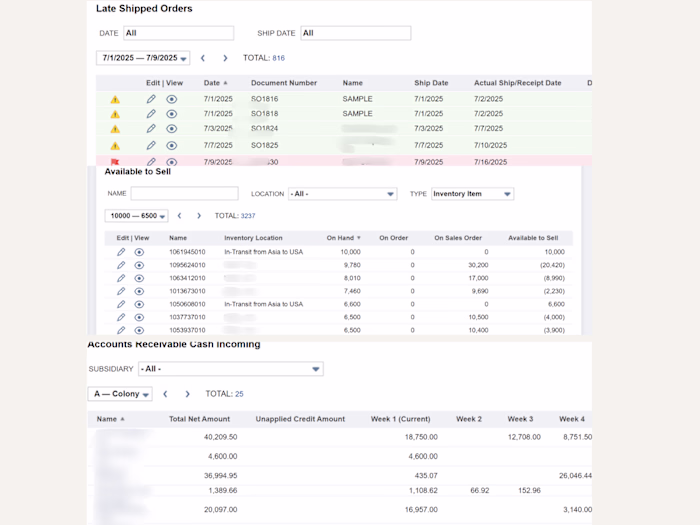Viewport: 700px width, 525px height.
Task: Open the 7/1/2025 — 7/9/2025 range dropdown
Action: coord(143,58)
